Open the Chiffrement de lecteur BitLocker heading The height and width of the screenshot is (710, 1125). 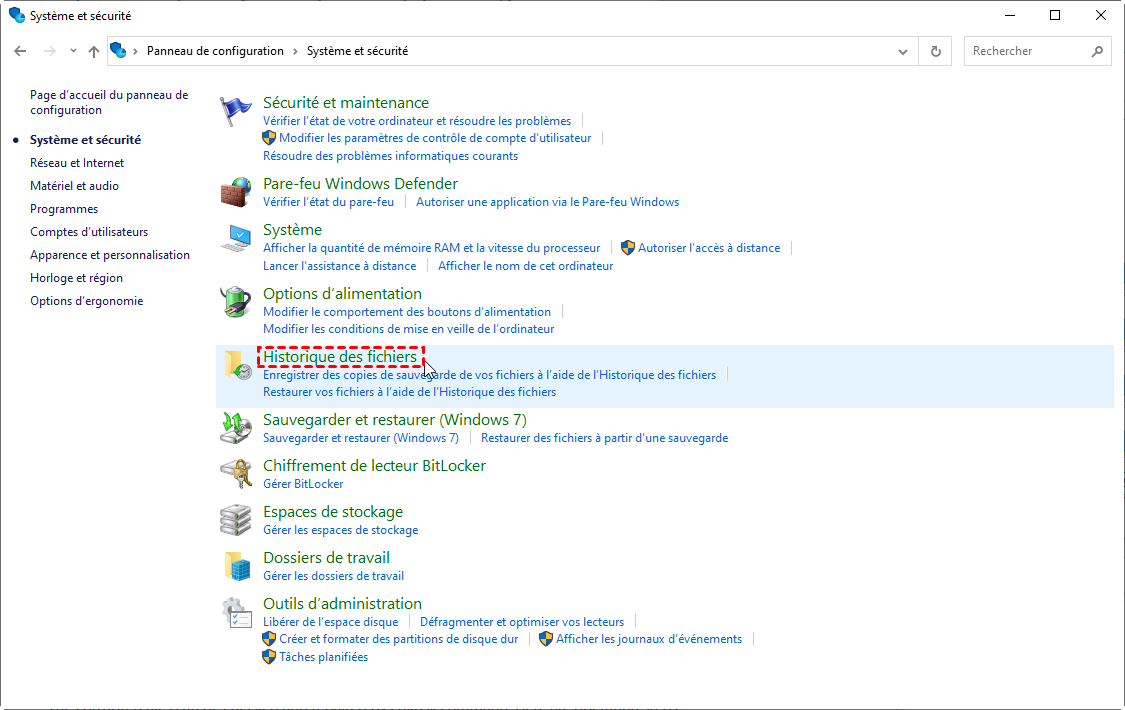pos(375,465)
